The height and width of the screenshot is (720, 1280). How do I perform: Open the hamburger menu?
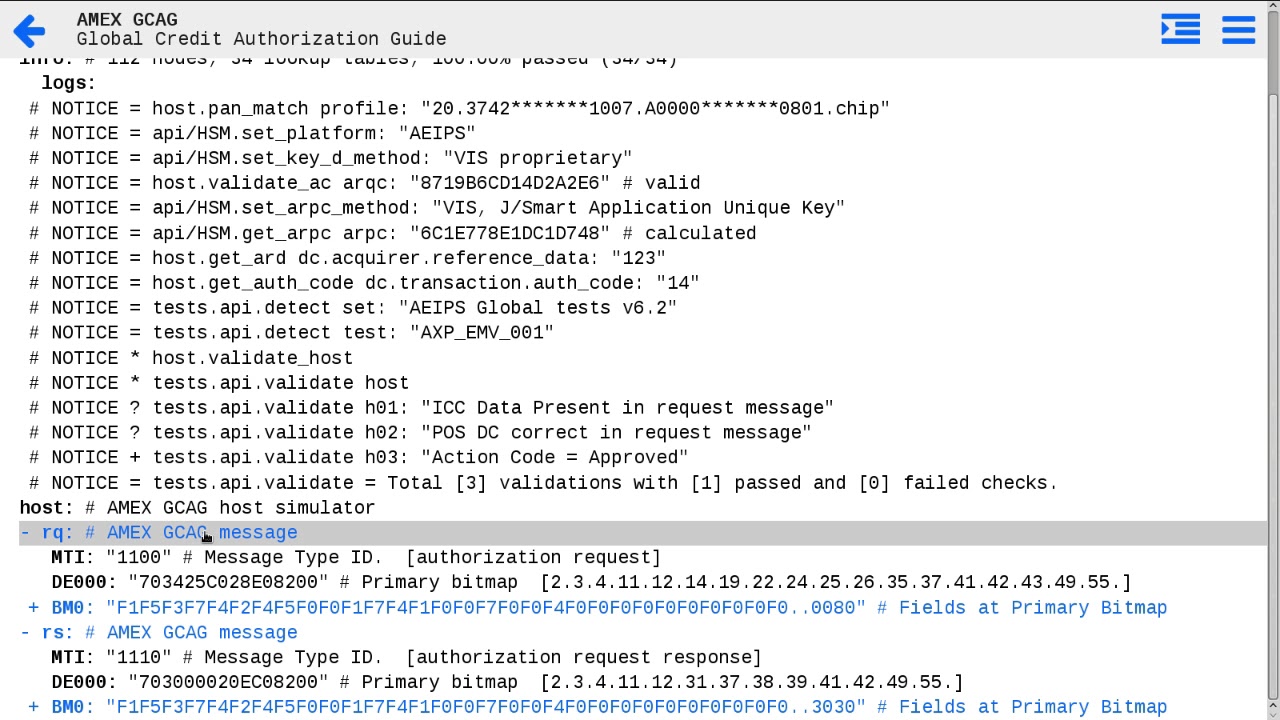pos(1238,30)
